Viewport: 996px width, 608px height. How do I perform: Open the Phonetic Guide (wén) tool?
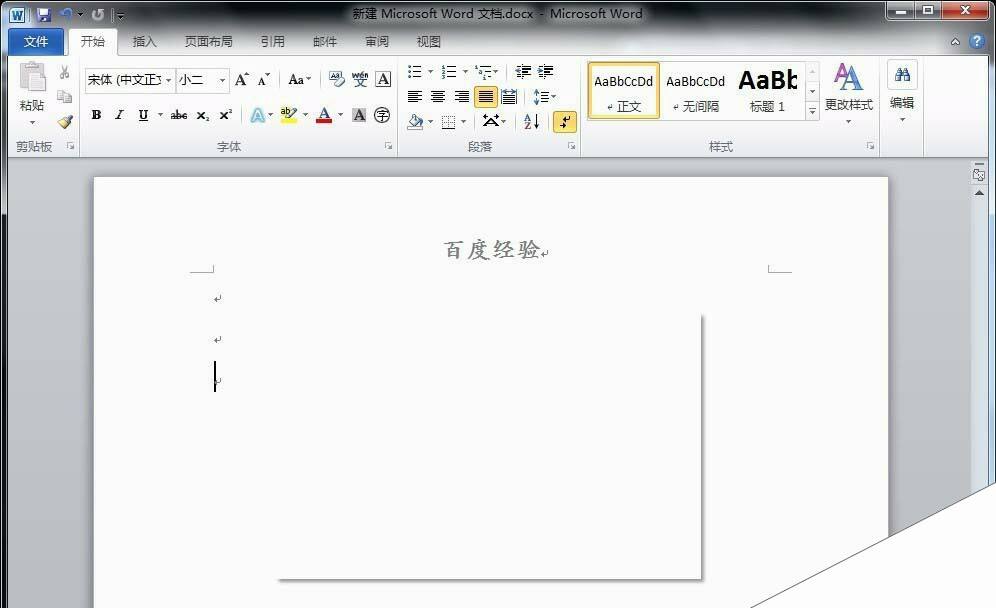click(x=360, y=79)
